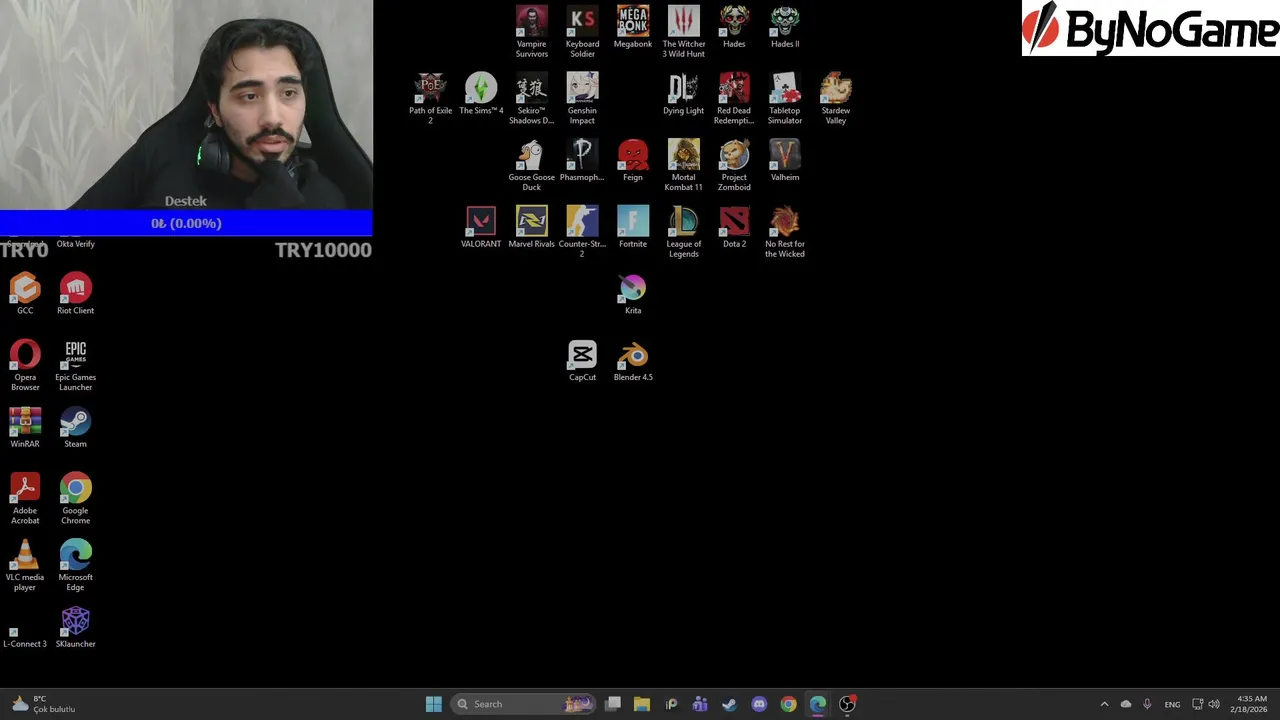The height and width of the screenshot is (720, 1280).
Task: Open the Riot Client shortcut
Action: 75,294
